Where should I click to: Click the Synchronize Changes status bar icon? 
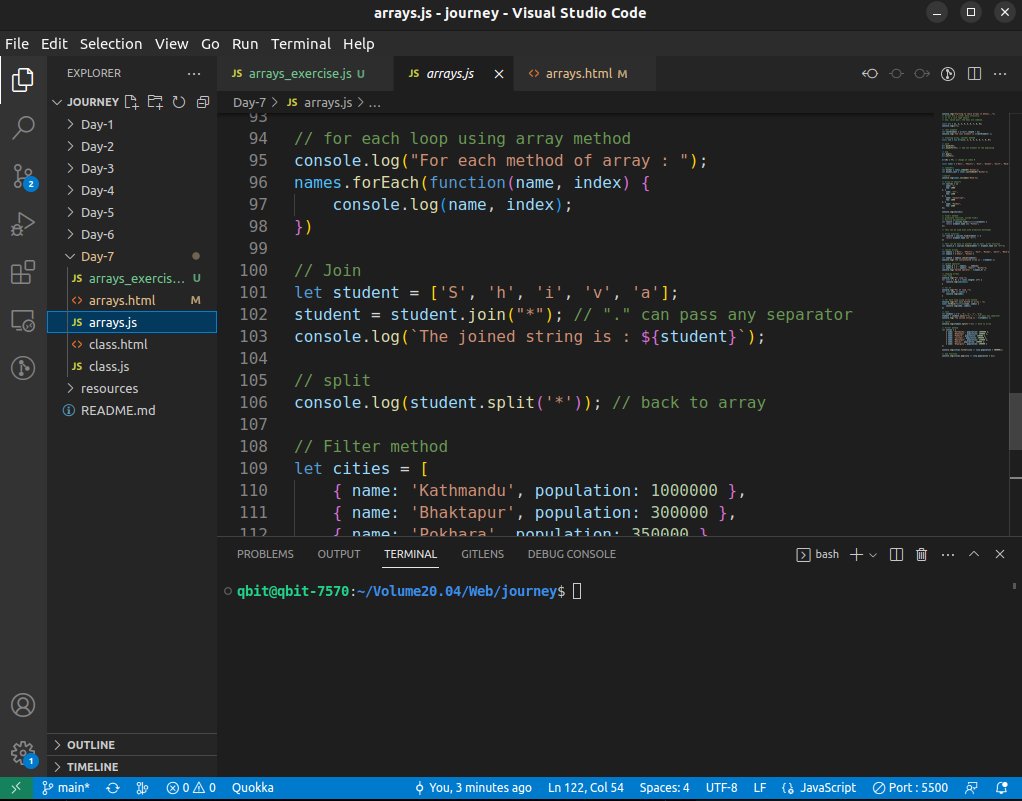tap(113, 788)
